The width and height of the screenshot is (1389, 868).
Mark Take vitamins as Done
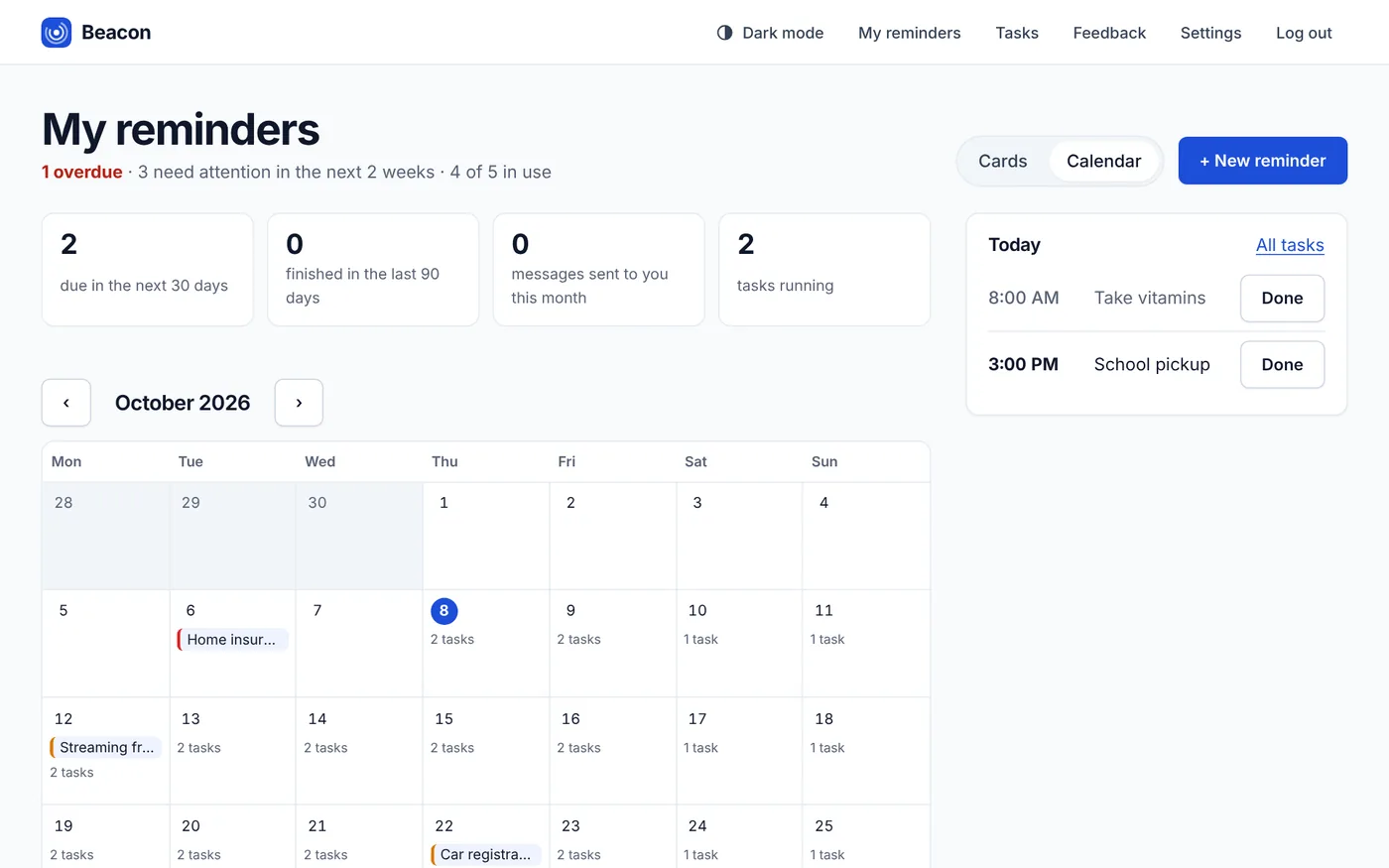[x=1282, y=298]
